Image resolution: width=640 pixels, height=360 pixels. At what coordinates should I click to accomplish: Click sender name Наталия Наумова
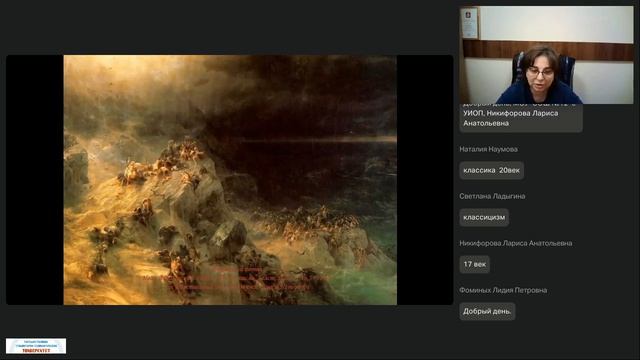pos(488,149)
